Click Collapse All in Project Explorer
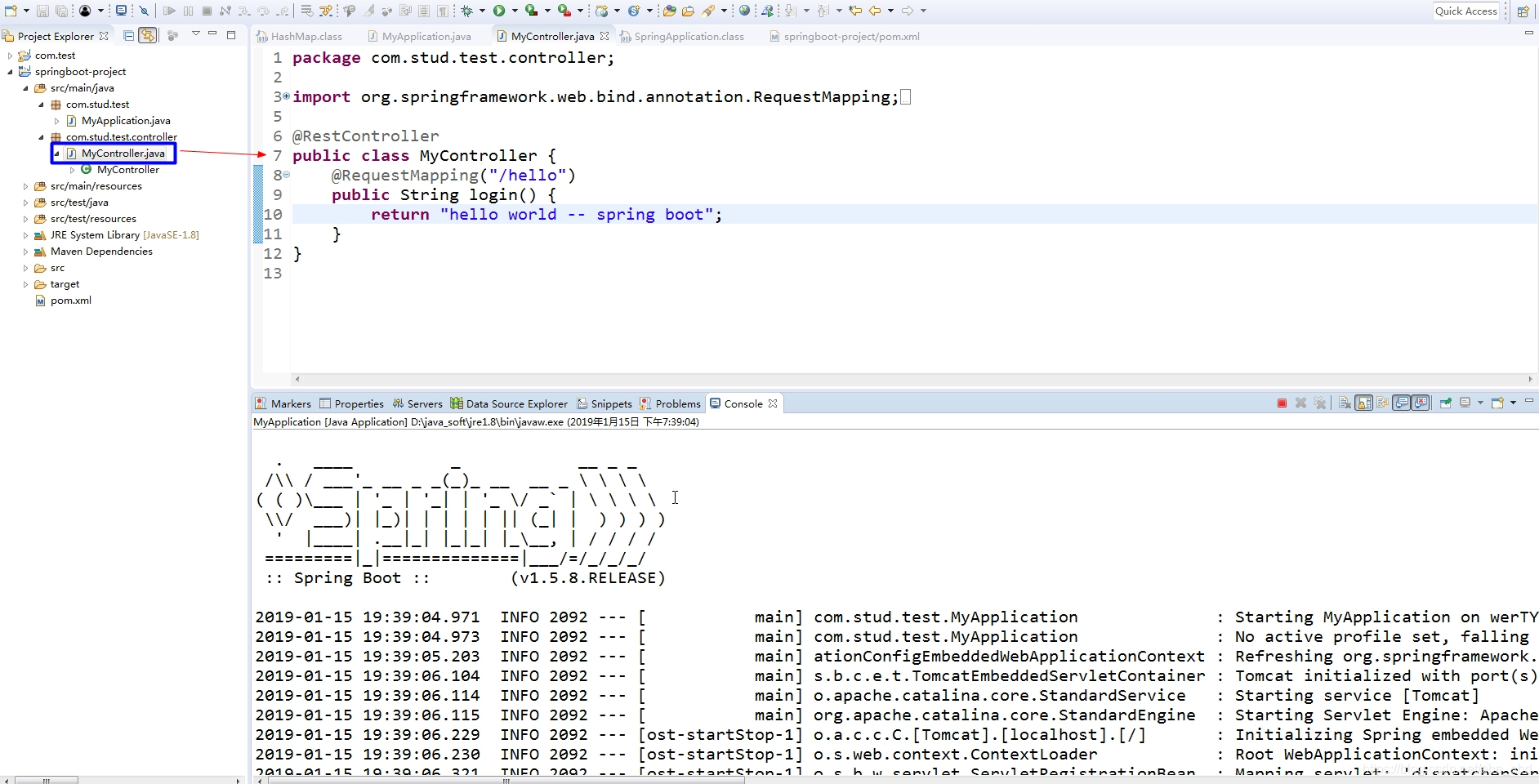This screenshot has width=1539, height=784. point(128,35)
